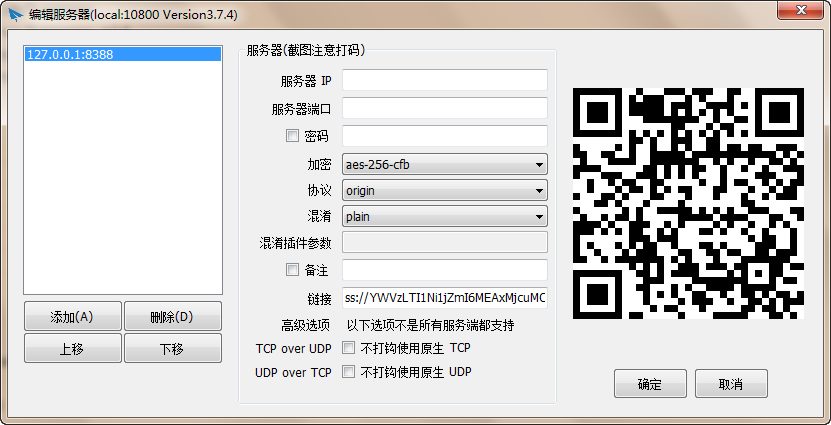Confirm with the 确定 button
The image size is (831, 425).
[x=650, y=384]
